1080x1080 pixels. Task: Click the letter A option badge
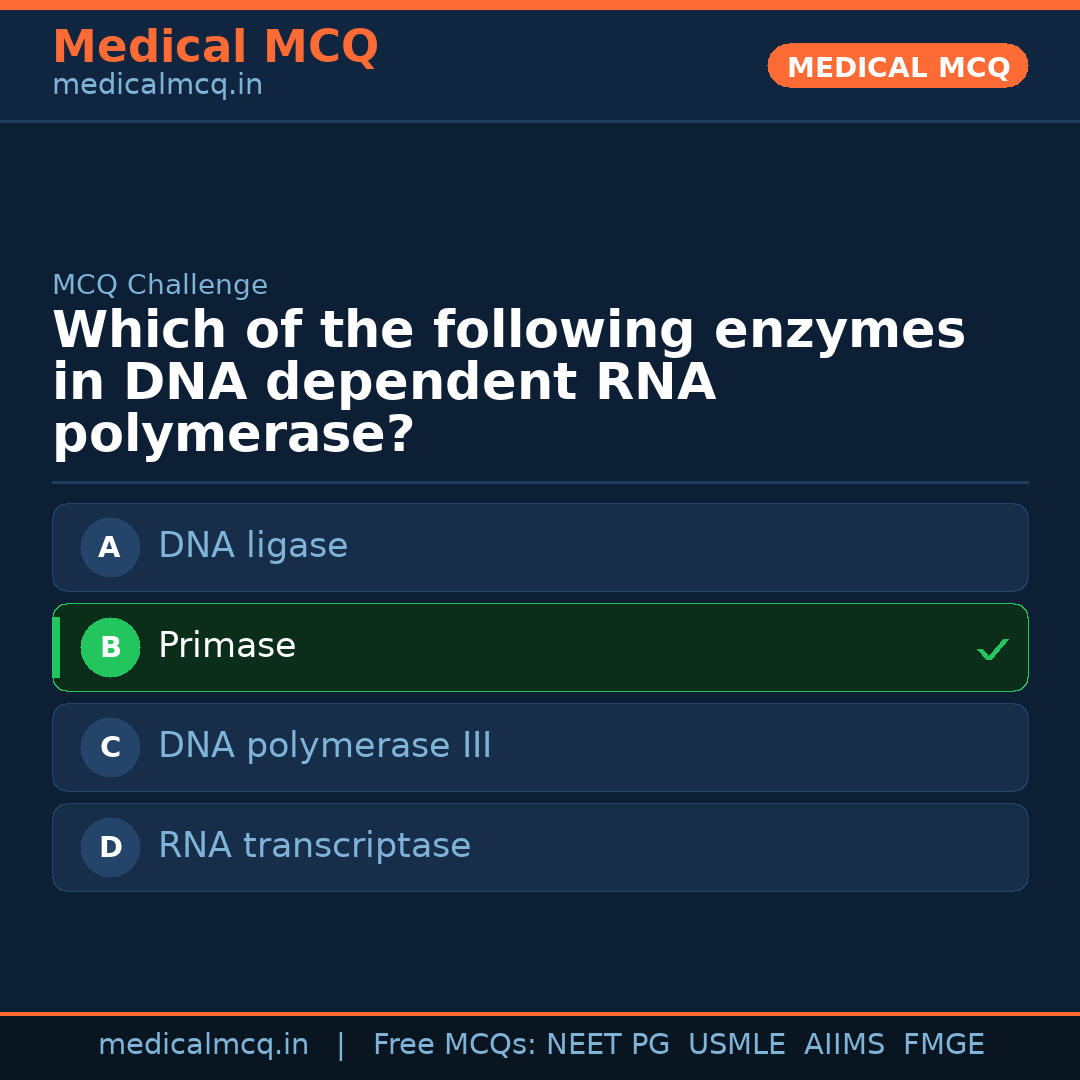click(x=110, y=547)
